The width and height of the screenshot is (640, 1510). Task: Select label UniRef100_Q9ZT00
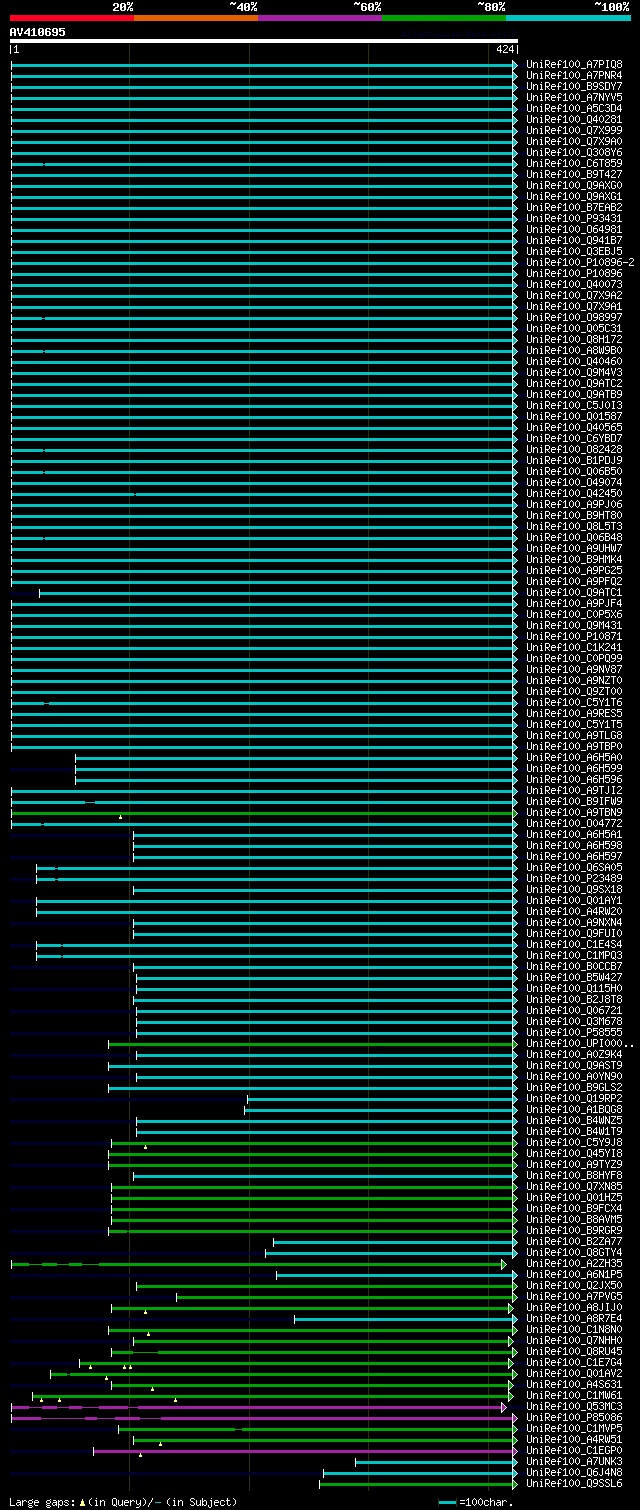574,691
